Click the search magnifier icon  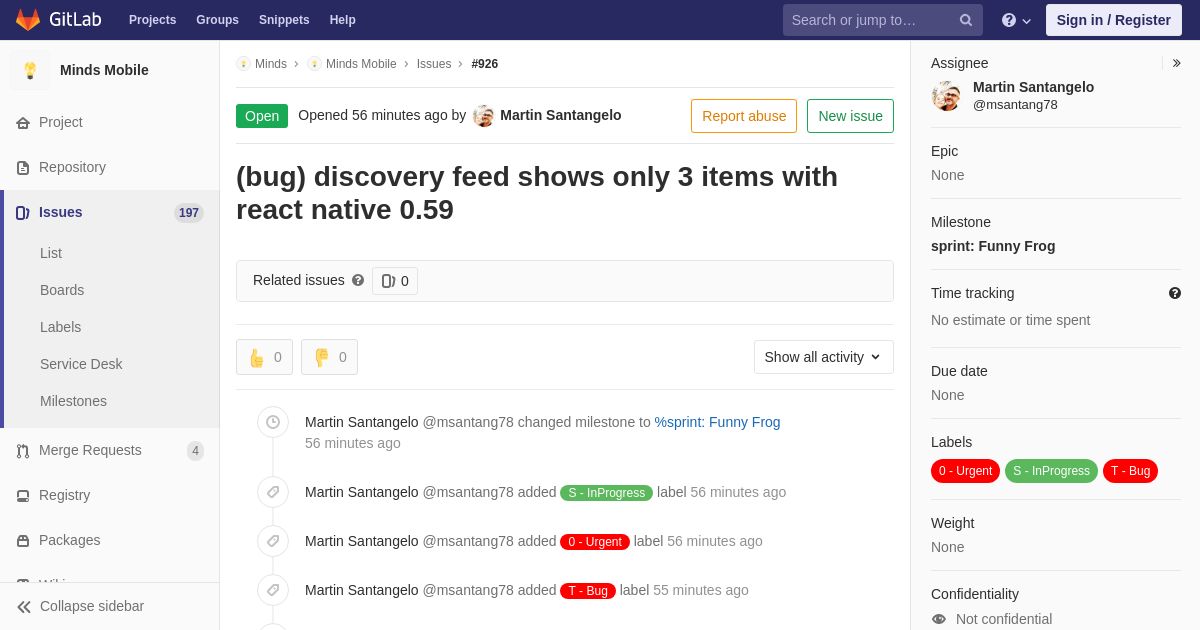pyautogui.click(x=966, y=20)
